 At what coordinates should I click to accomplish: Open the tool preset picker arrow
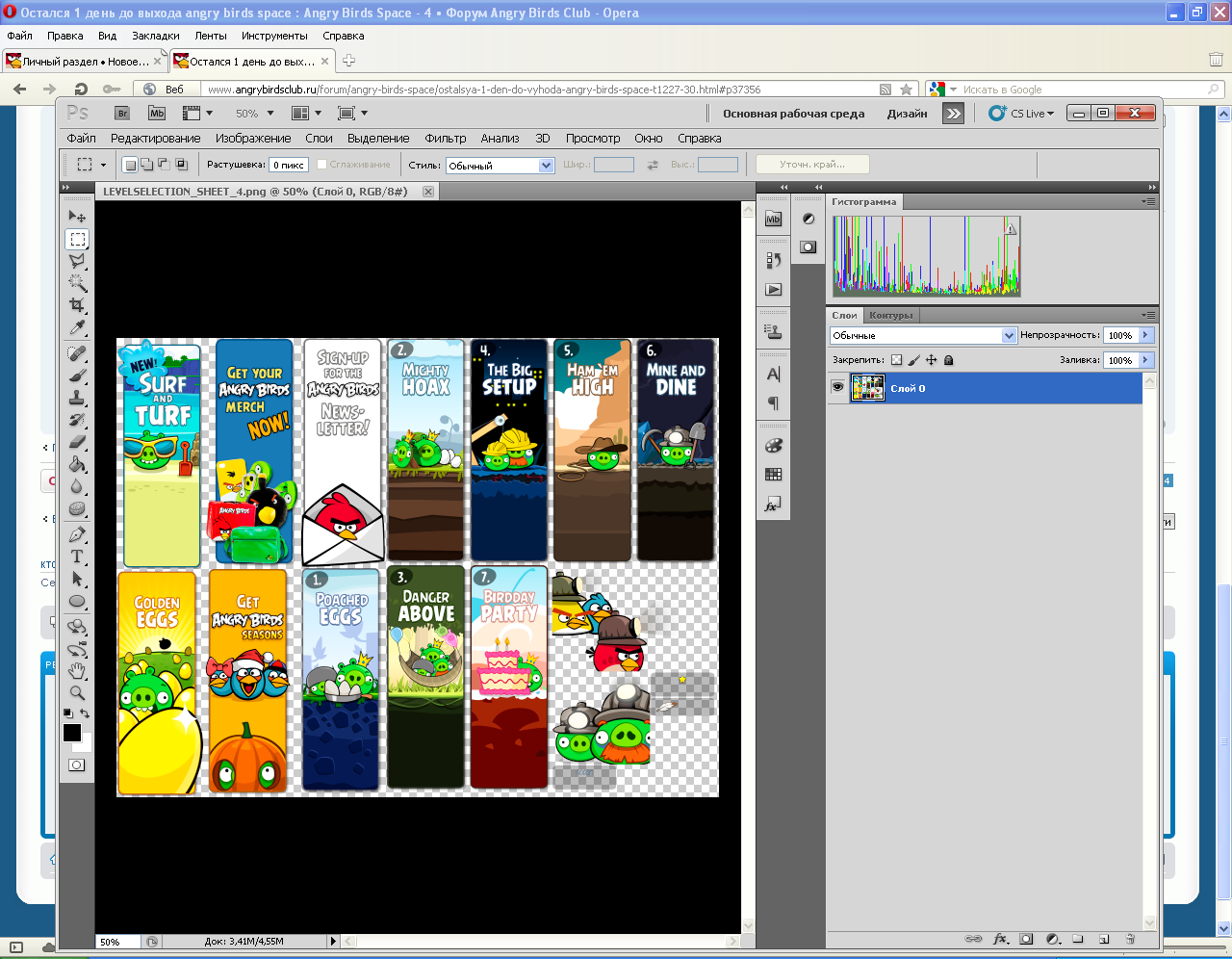pyautogui.click(x=103, y=165)
